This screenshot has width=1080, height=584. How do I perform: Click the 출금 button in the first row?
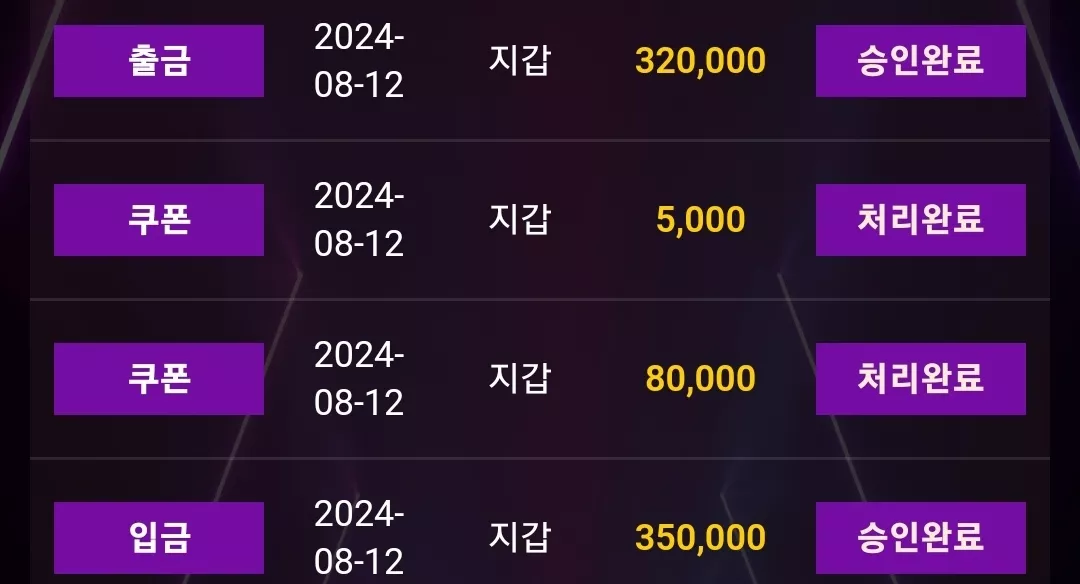(158, 61)
